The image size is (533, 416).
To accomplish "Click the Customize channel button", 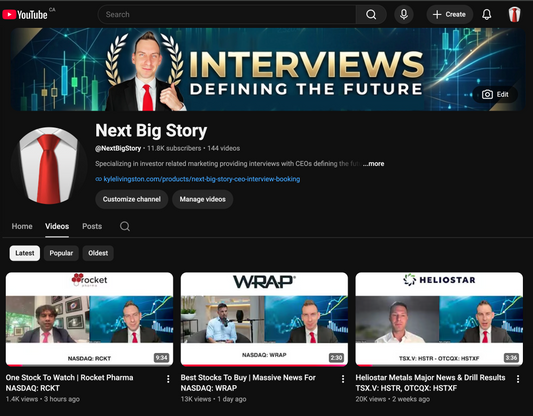I will [x=132, y=199].
